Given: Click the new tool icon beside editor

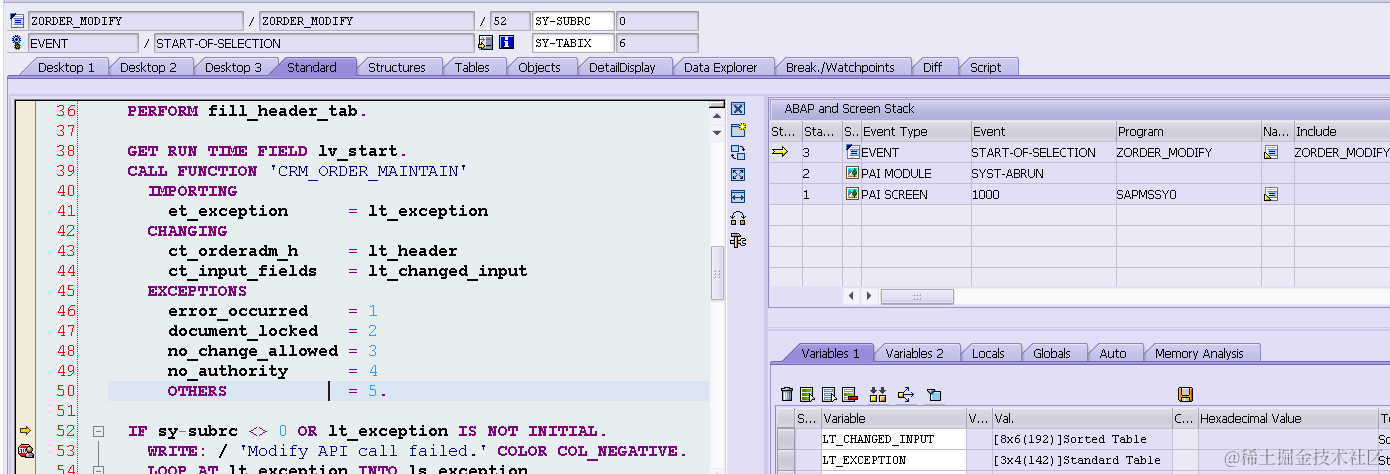Looking at the screenshot, I should tap(738, 130).
